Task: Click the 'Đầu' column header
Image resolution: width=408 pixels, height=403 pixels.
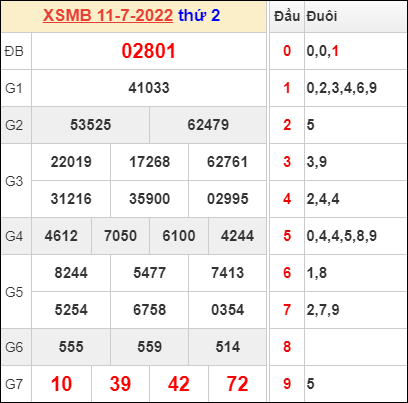Action: [287, 16]
